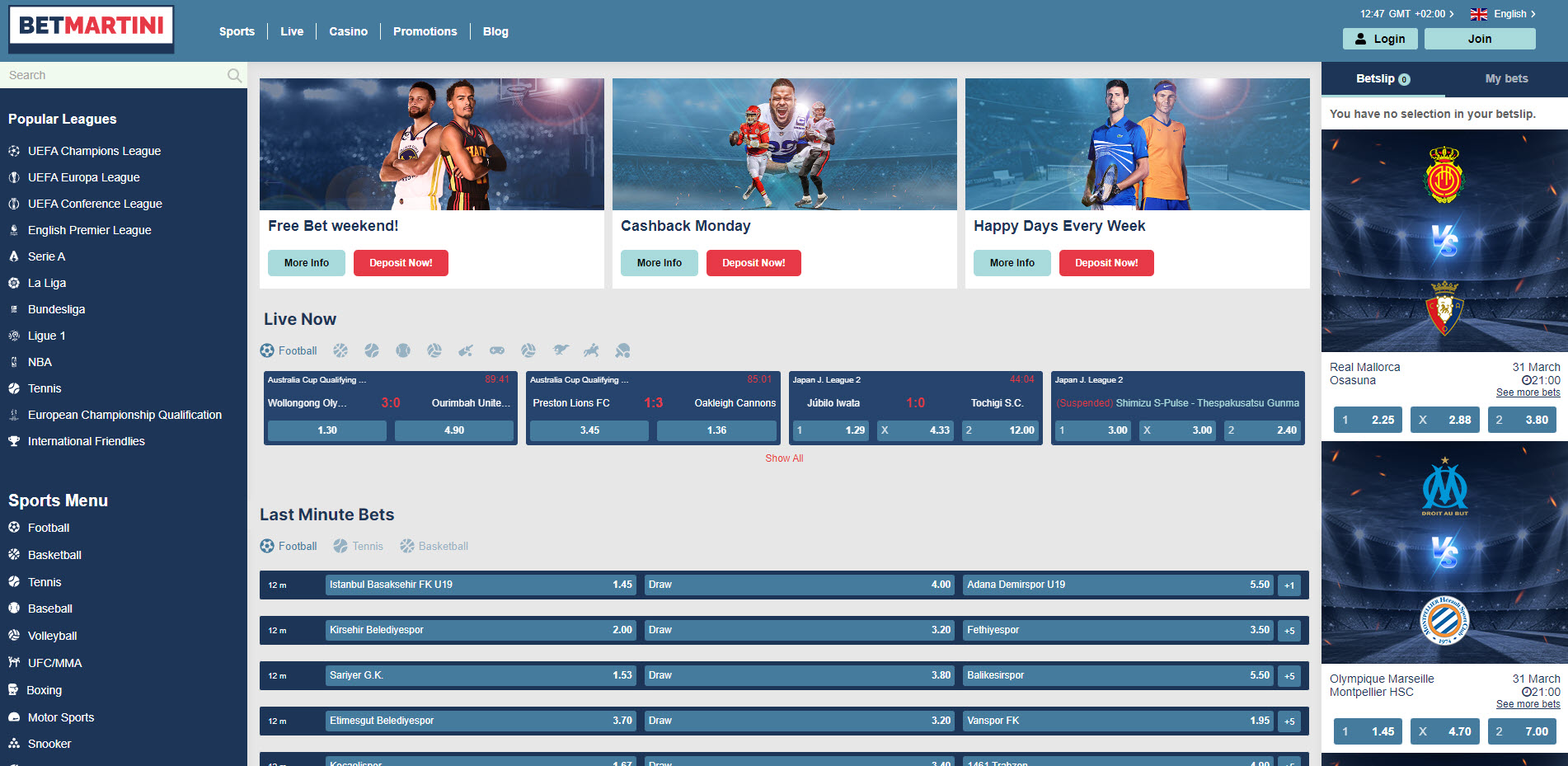Click Deposit Now under Cashback Monday
Image resolution: width=1568 pixels, height=766 pixels.
(x=753, y=263)
